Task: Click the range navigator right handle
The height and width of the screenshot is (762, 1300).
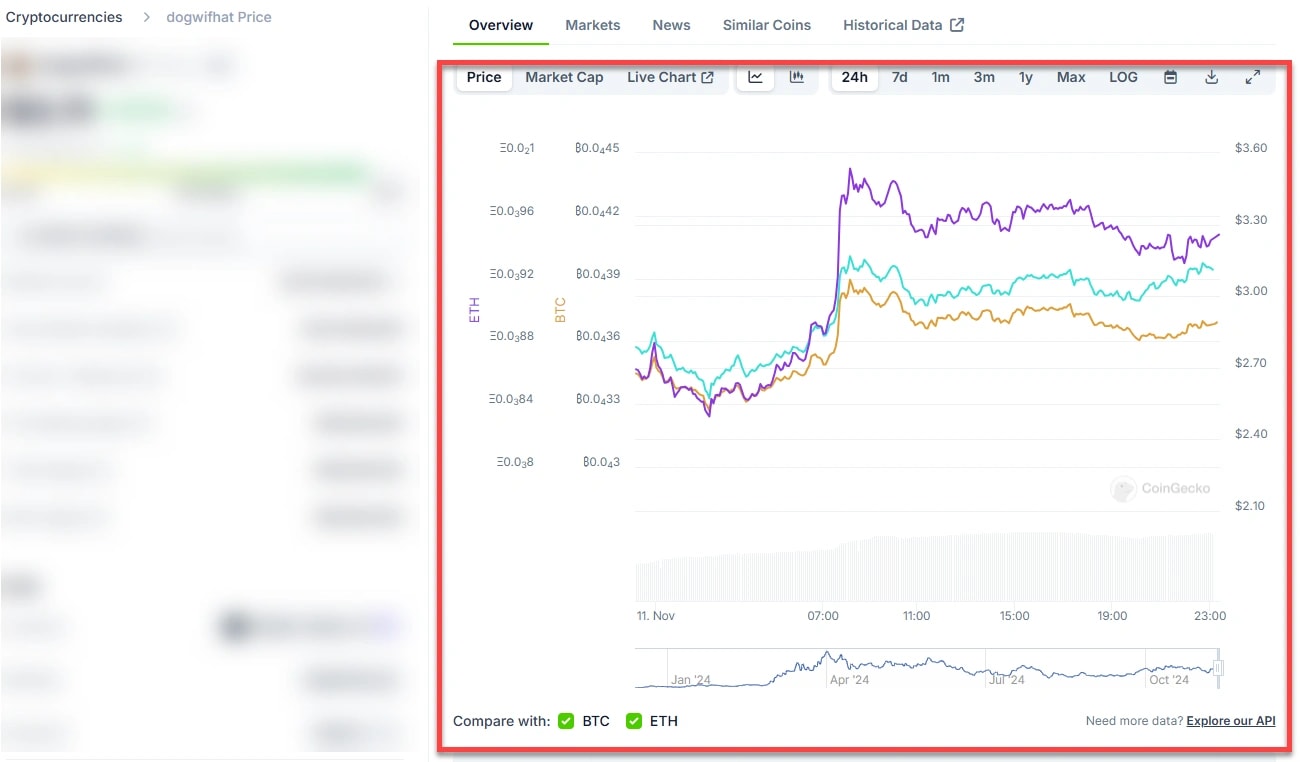Action: tap(1218, 668)
